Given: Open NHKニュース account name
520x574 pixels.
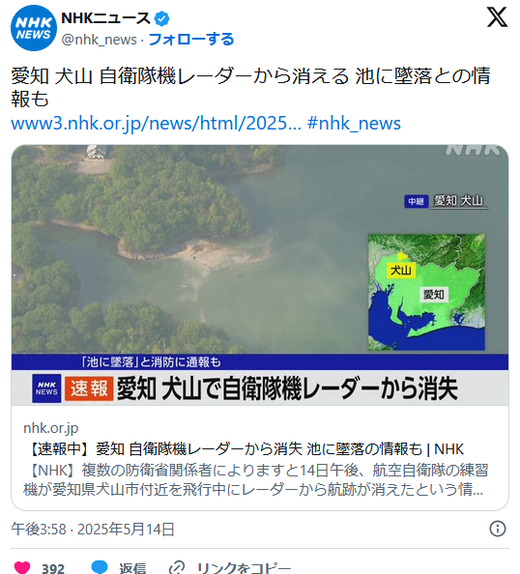Looking at the screenshot, I should tap(106, 18).
